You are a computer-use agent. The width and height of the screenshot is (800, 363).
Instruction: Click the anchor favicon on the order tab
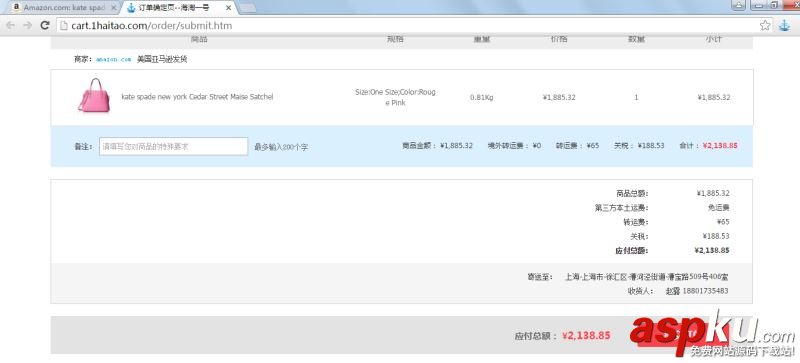131,8
